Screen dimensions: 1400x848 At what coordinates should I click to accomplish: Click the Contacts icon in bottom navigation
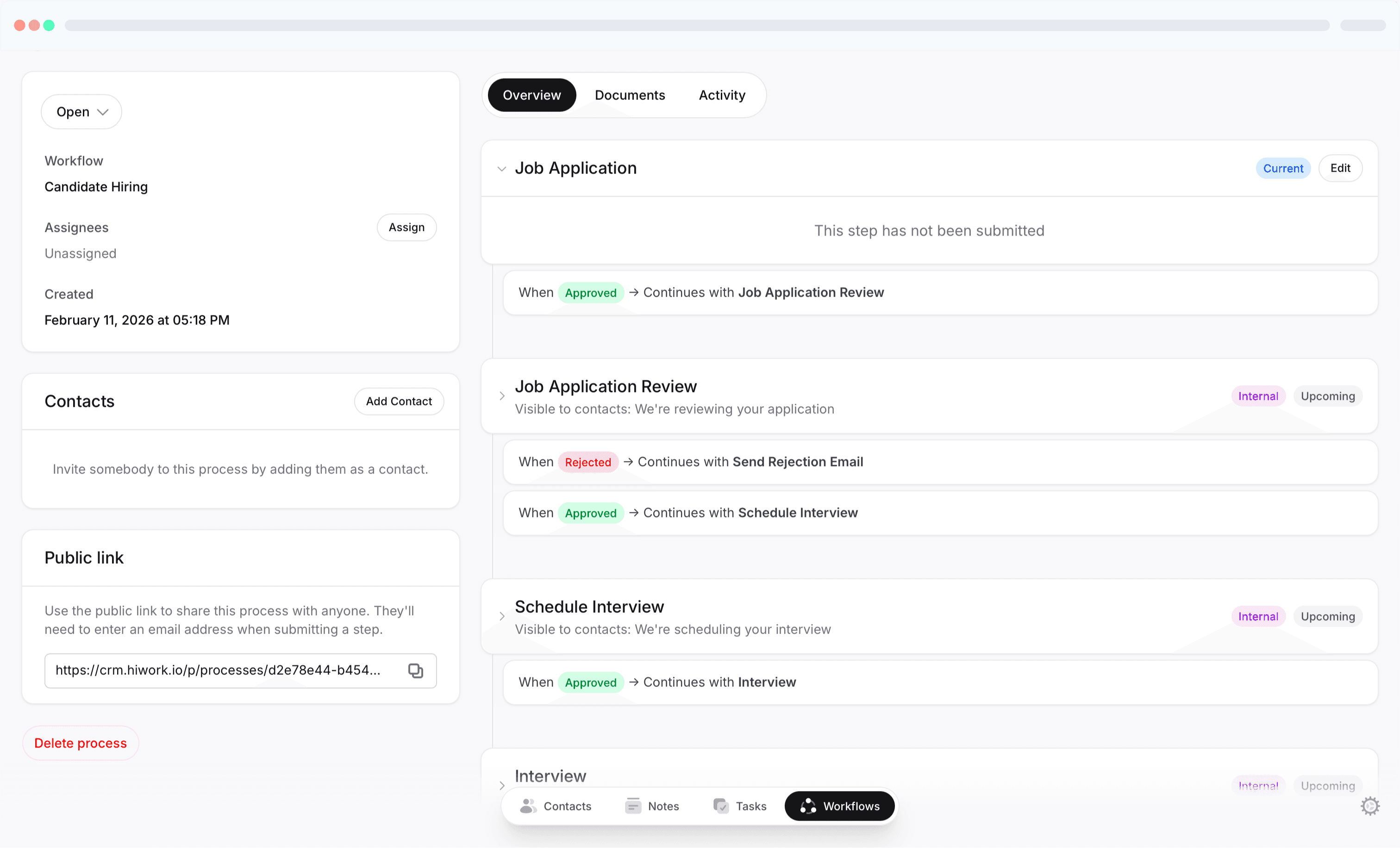coord(528,806)
